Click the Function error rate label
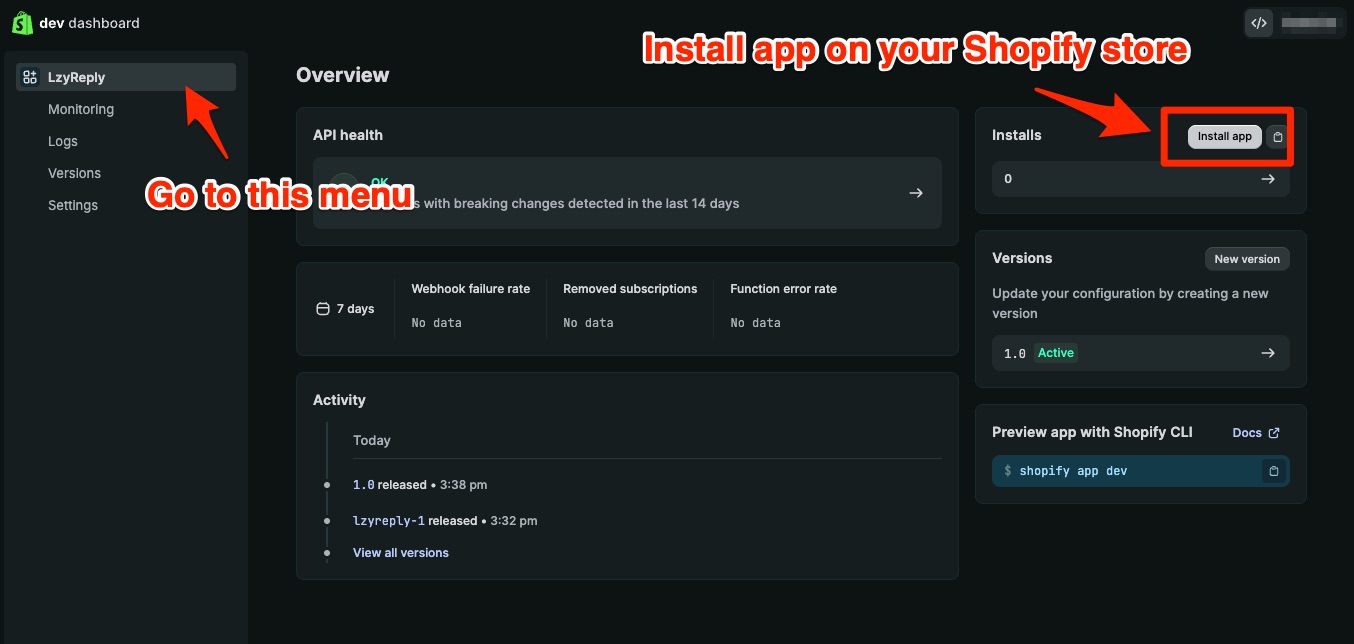The height and width of the screenshot is (644, 1354). tap(783, 289)
